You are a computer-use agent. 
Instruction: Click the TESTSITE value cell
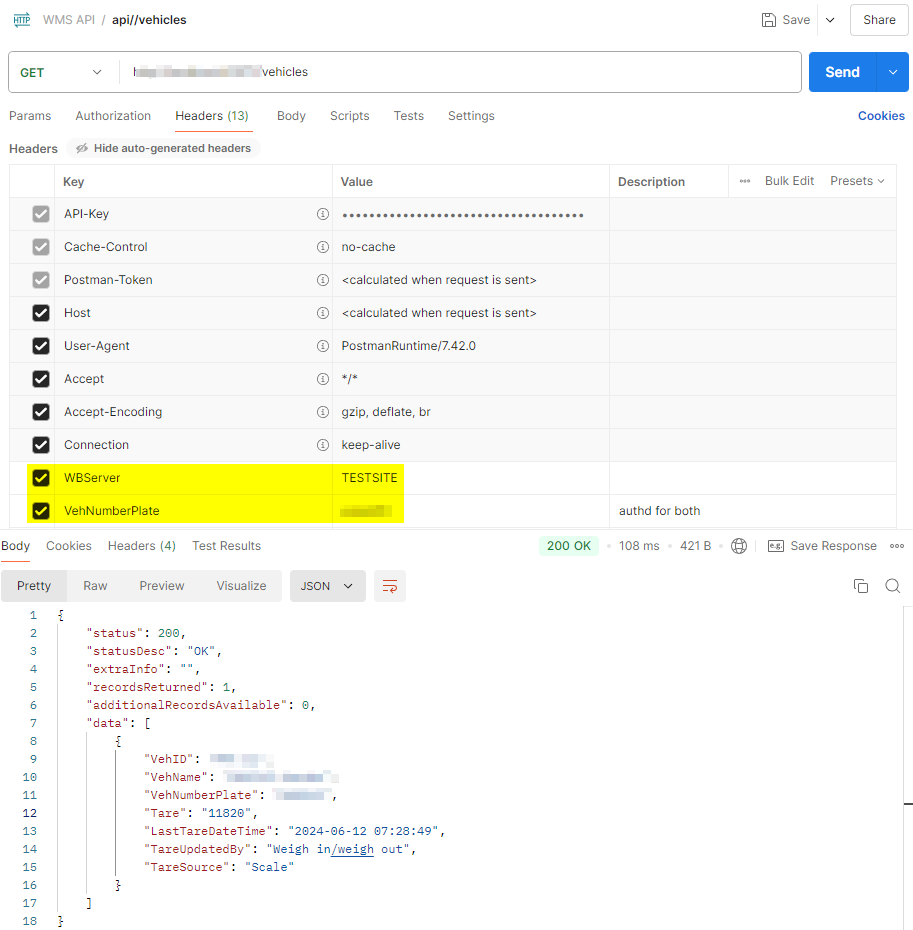coord(471,478)
